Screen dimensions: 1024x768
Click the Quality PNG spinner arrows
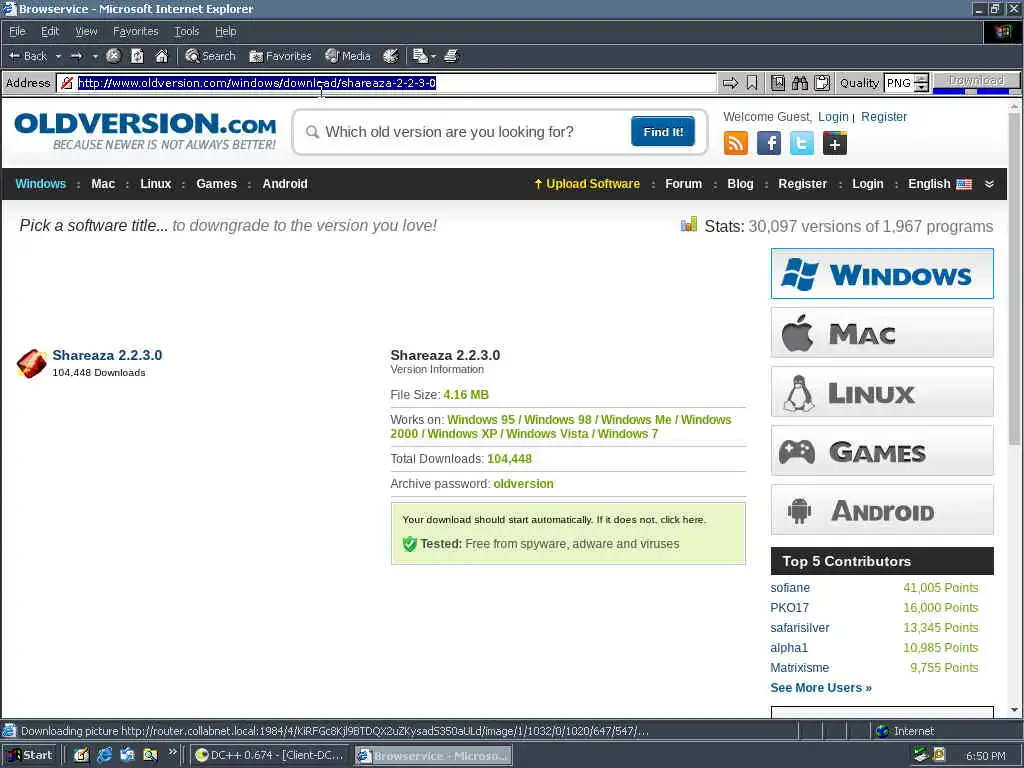coord(921,83)
